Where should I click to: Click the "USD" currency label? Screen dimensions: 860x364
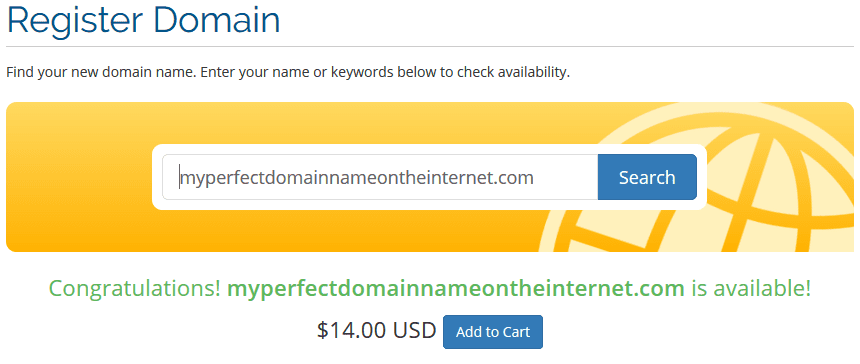pyautogui.click(x=414, y=331)
